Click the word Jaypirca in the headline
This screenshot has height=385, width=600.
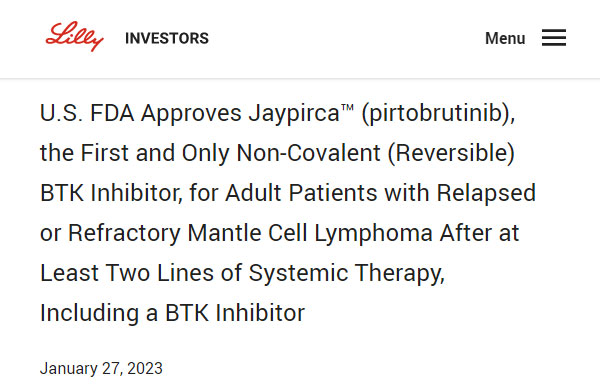(294, 114)
